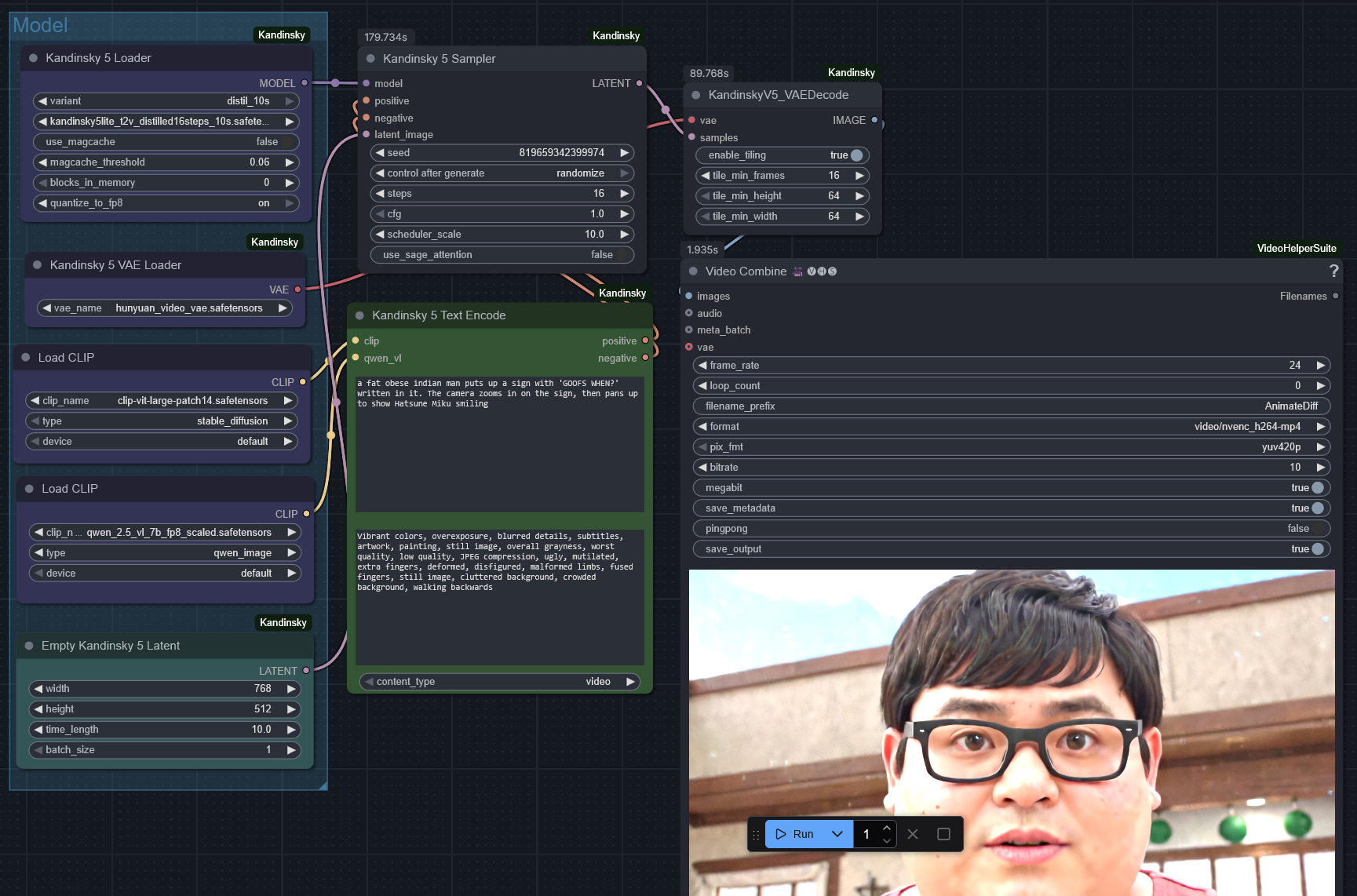
Task: Open the type qwen_image dropdown
Action: coord(165,553)
